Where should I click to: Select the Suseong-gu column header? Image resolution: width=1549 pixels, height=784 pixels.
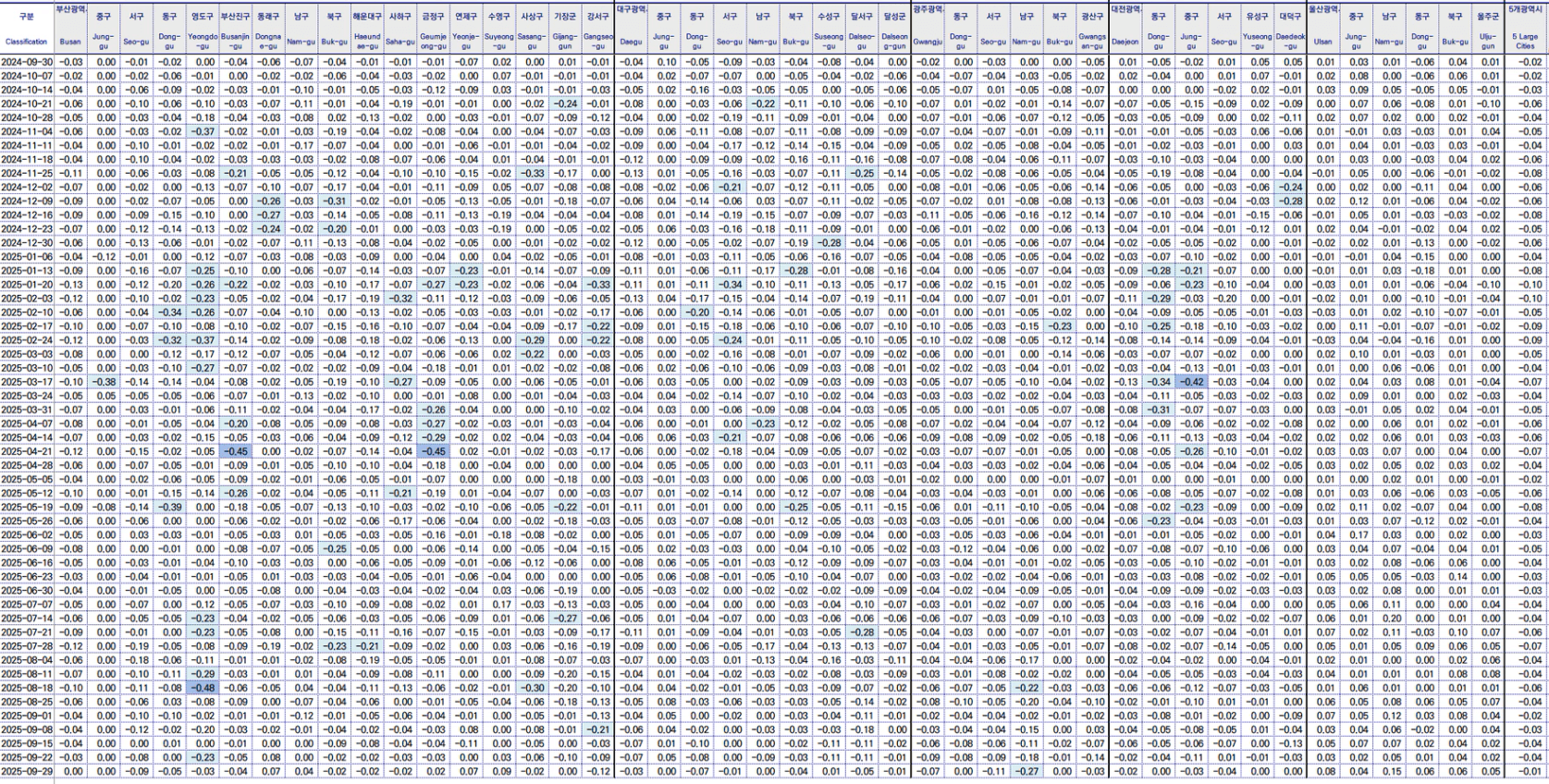click(829, 42)
